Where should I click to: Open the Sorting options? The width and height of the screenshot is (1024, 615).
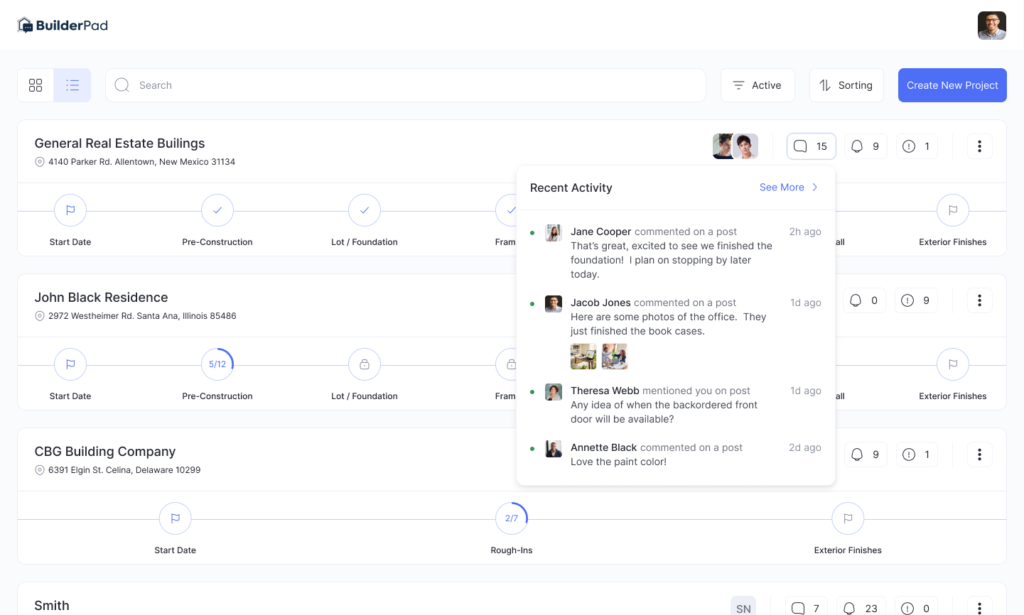pyautogui.click(x=846, y=85)
